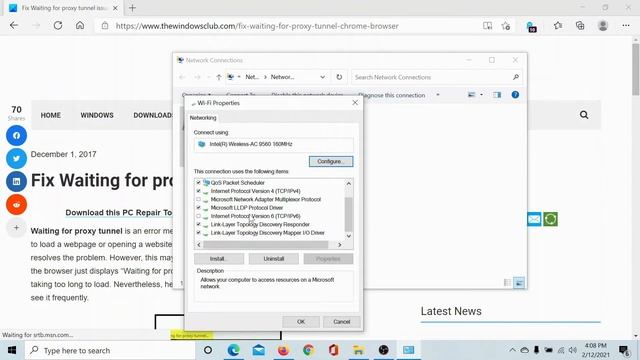Show more share options plus icon

tap(16, 227)
